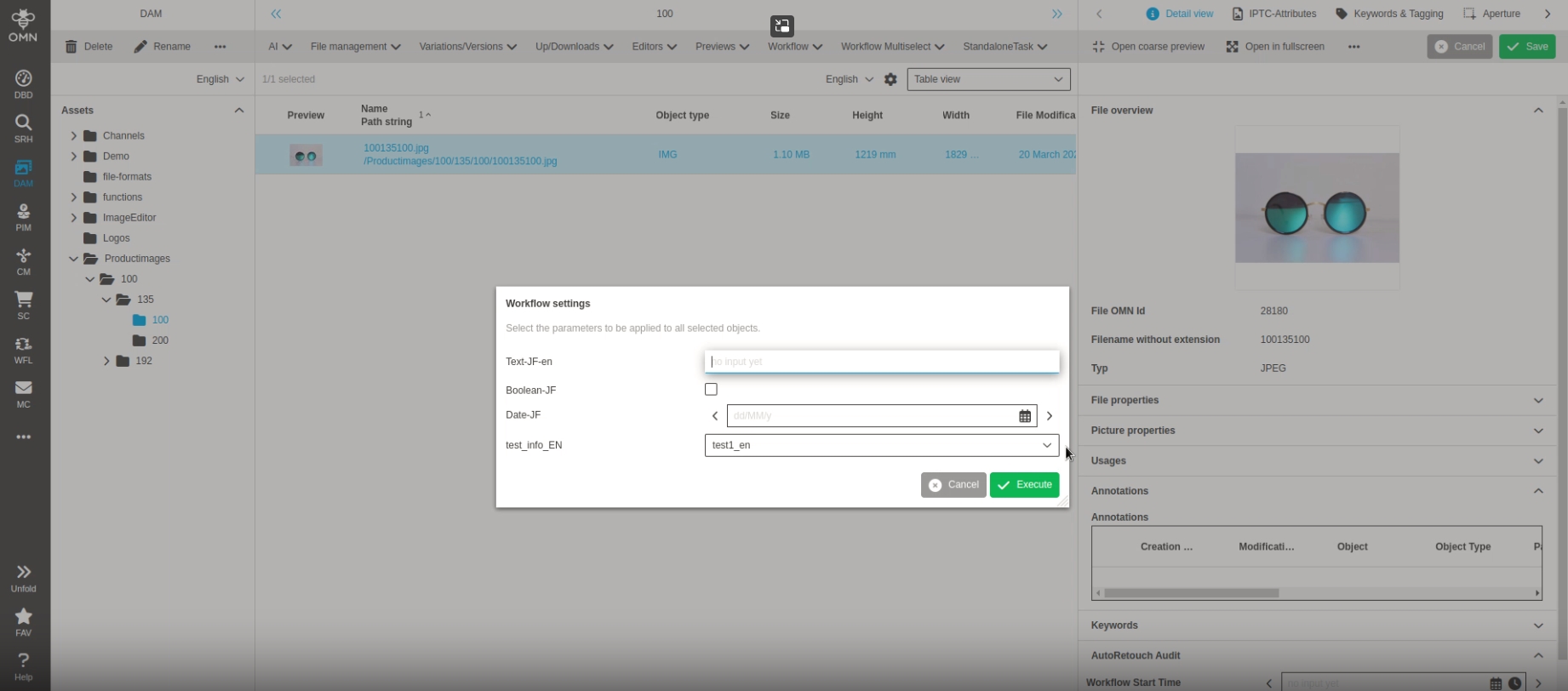Expand the Channels folder in tree
The height and width of the screenshot is (691, 1568).
[x=74, y=135]
